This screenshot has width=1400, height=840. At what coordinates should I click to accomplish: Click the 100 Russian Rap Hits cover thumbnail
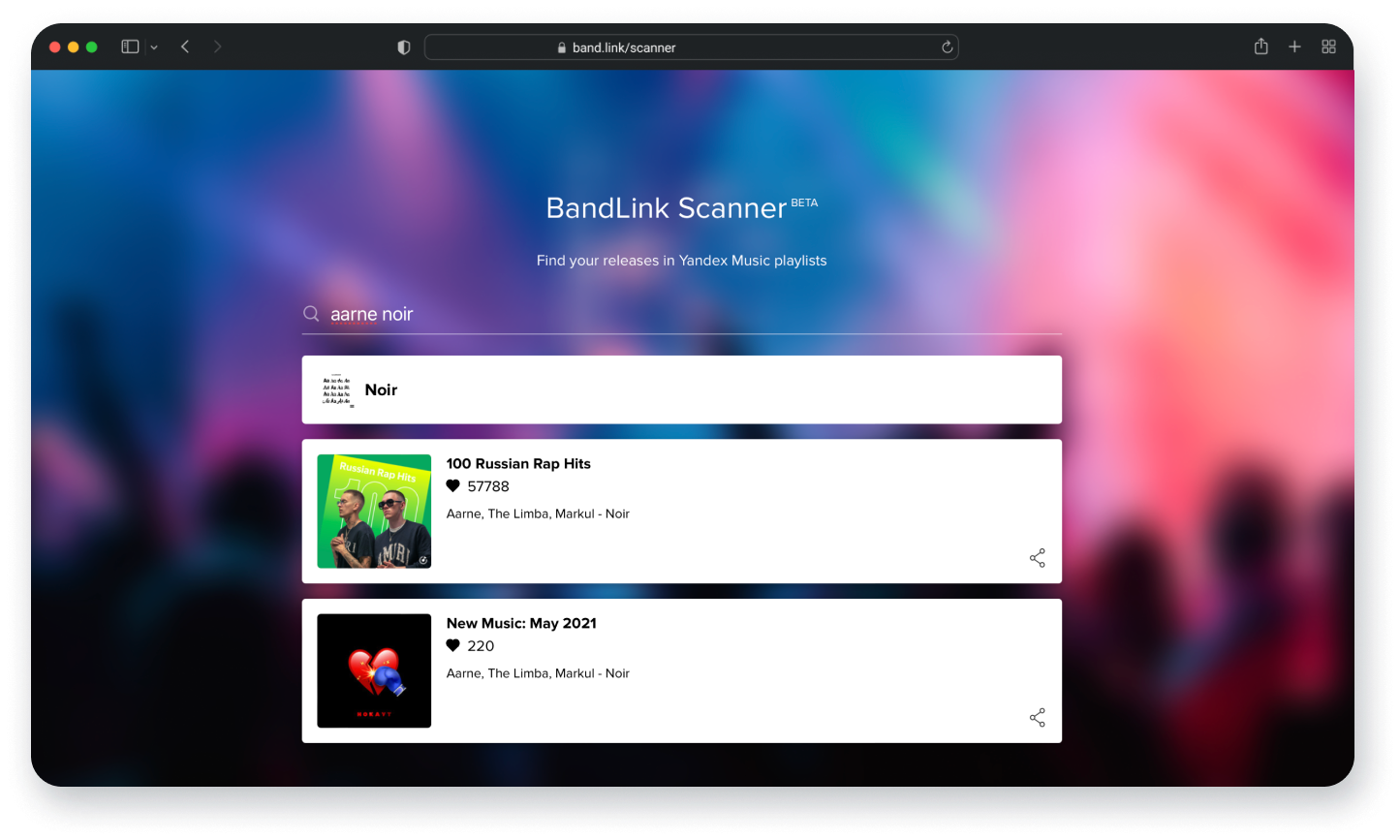click(x=374, y=512)
